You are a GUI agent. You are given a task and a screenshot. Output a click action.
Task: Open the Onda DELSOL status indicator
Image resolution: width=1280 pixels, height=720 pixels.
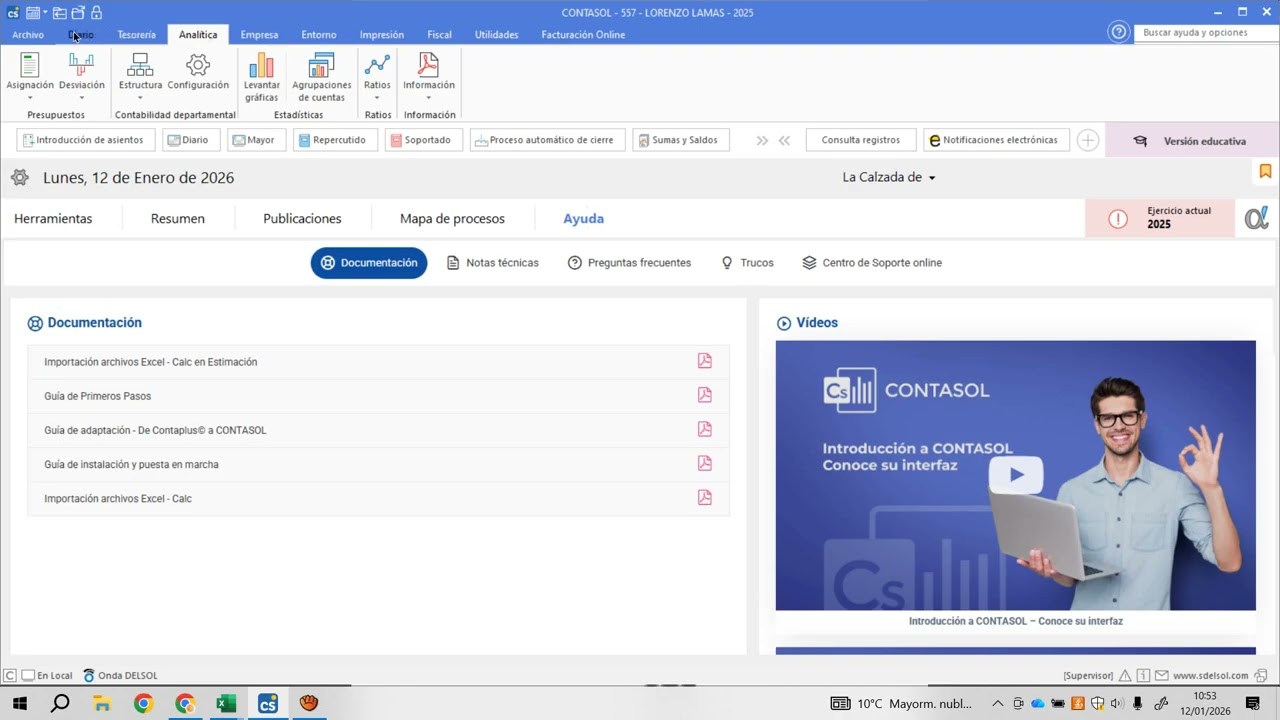(x=120, y=676)
